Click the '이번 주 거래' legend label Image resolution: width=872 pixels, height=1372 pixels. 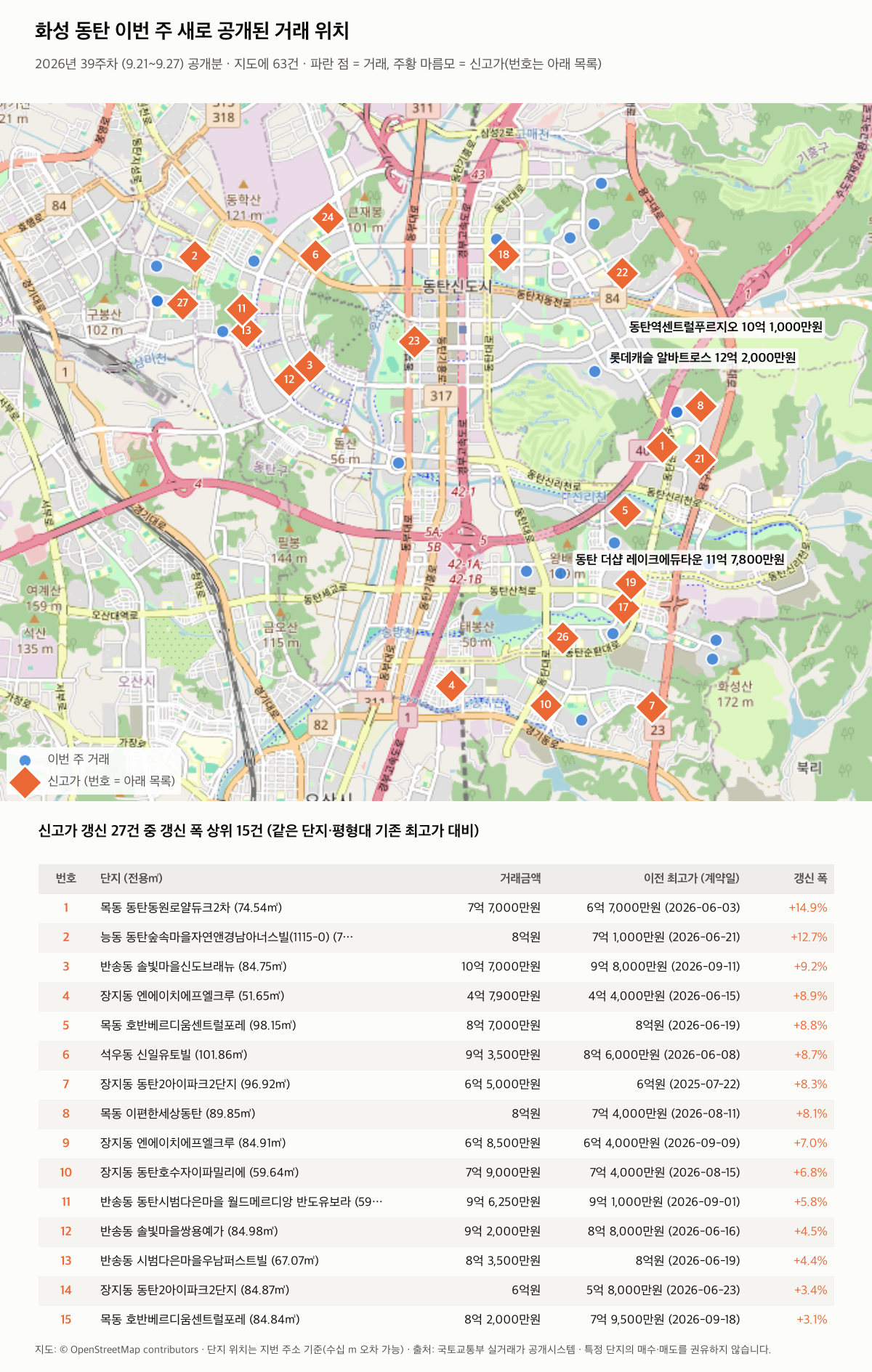[78, 759]
